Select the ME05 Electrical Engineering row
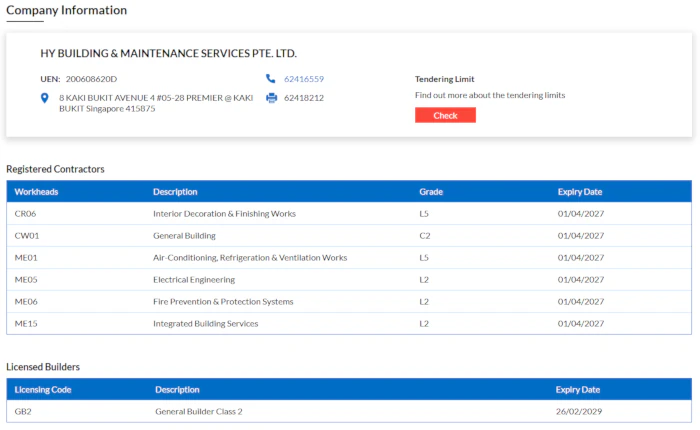The height and width of the screenshot is (430, 700). click(x=26, y=280)
